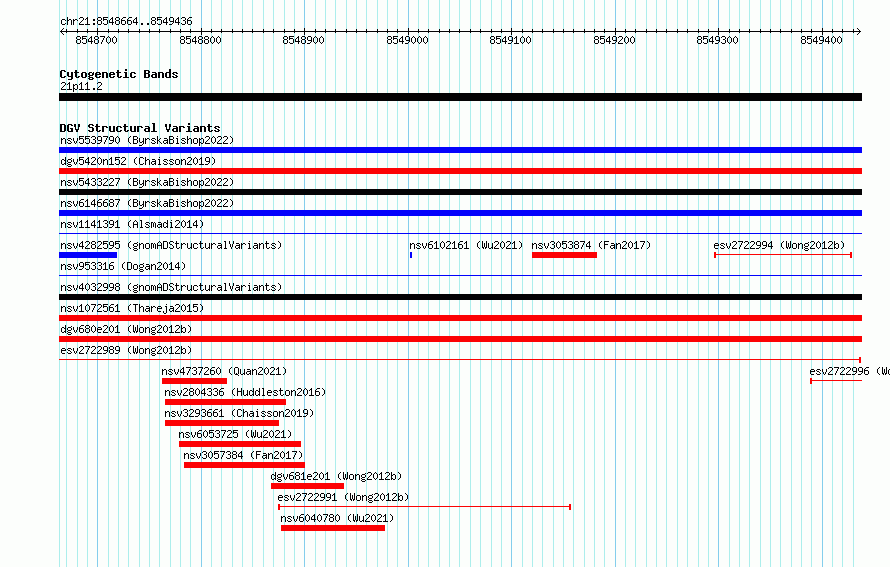The width and height of the screenshot is (890, 567).
Task: Click the short blue nsv4282595 bar
Action: click(x=88, y=255)
